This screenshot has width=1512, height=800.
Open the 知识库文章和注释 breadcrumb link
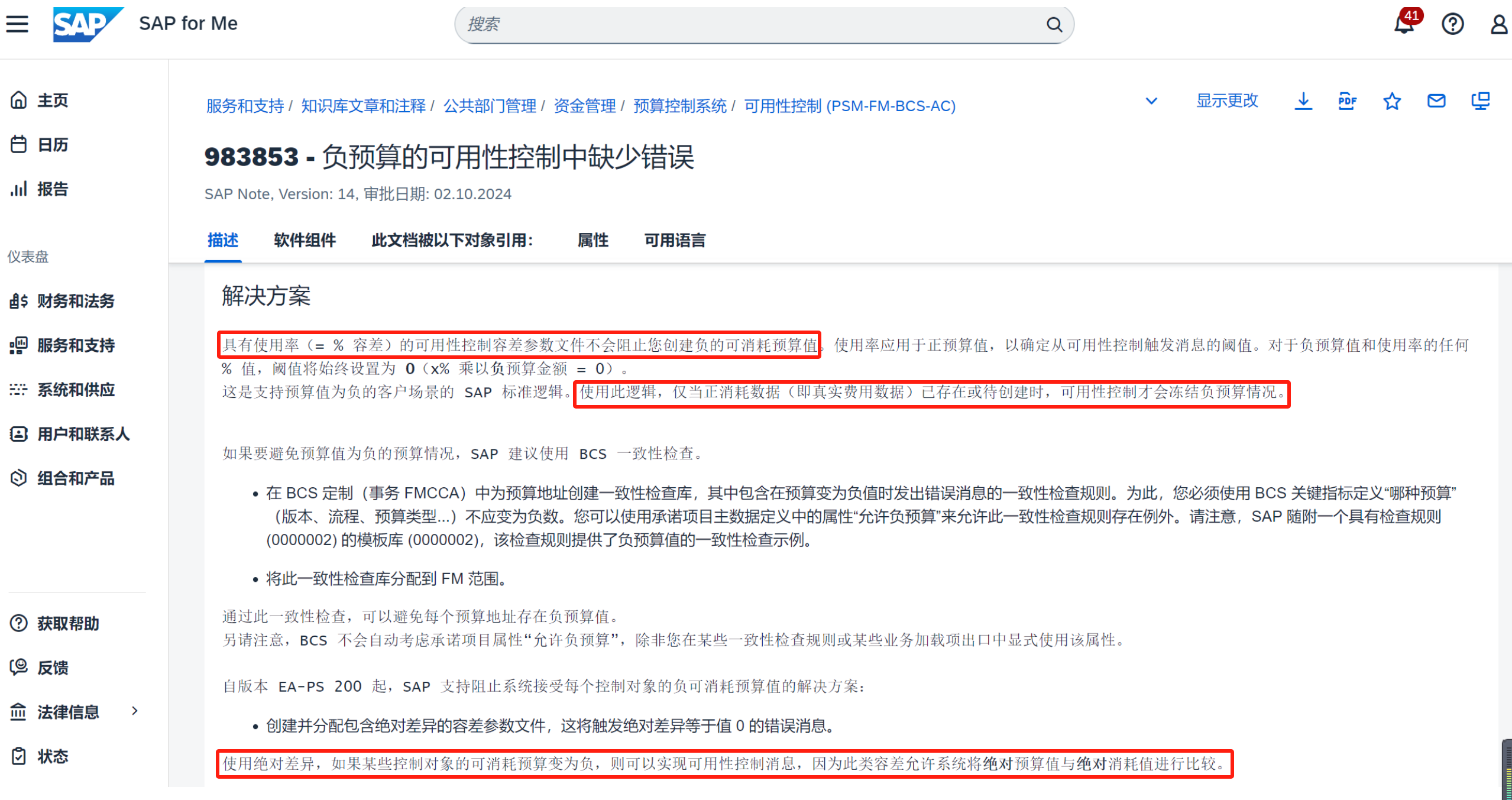[x=363, y=106]
